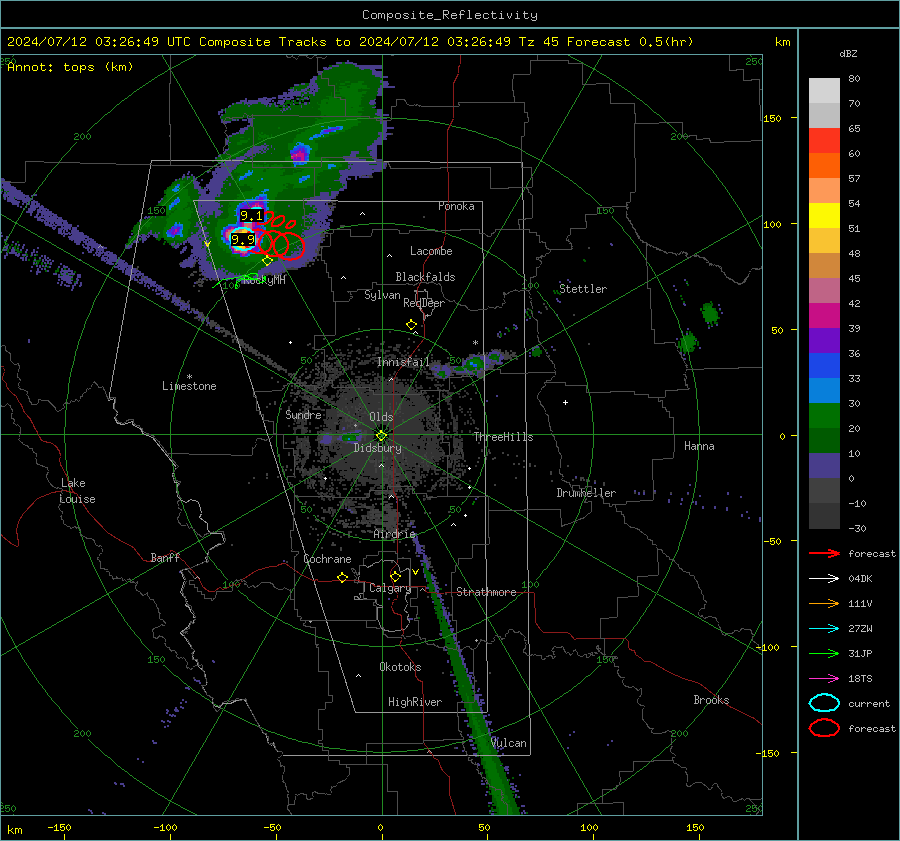This screenshot has width=900, height=841.
Task: Click the Limestone label
Action: (x=189, y=386)
